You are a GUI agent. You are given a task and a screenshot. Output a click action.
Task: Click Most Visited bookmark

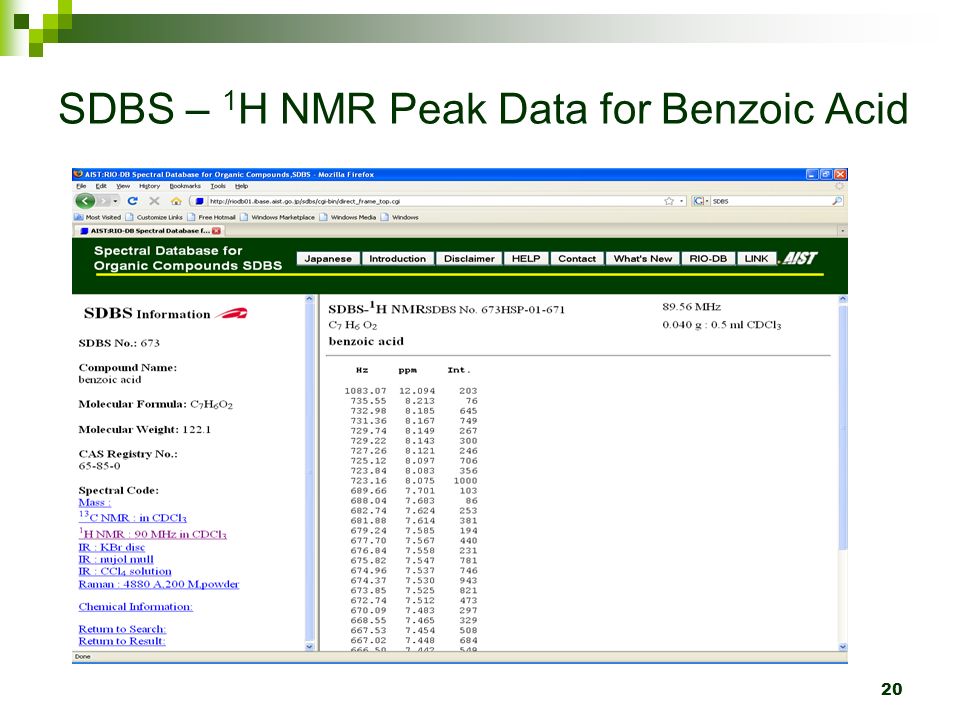coord(98,217)
